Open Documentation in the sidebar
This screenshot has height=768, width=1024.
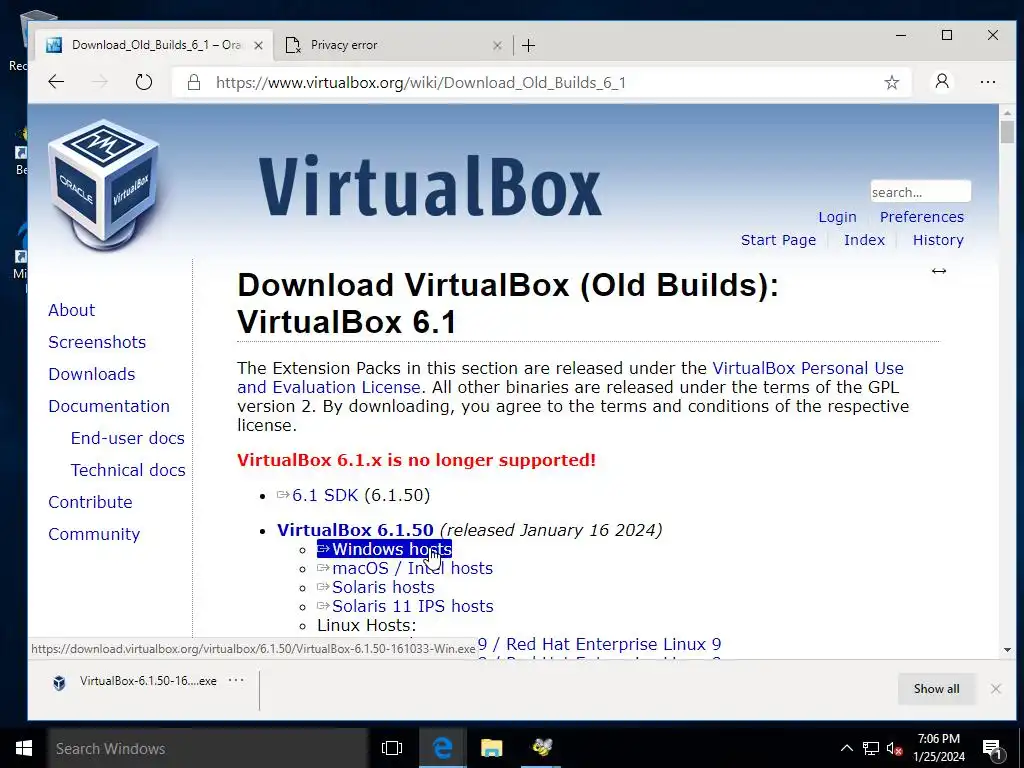click(109, 406)
